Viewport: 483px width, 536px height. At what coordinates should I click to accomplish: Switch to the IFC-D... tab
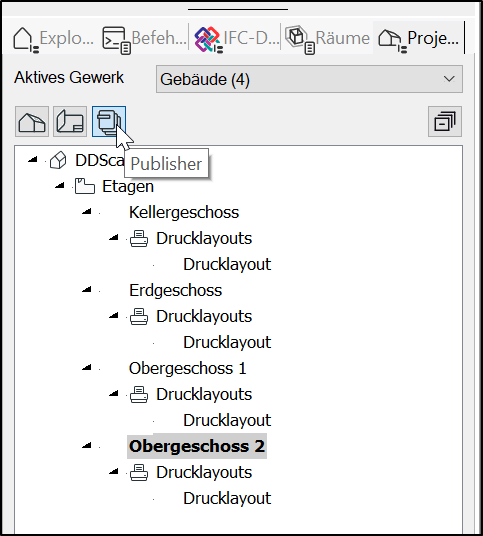pos(236,38)
